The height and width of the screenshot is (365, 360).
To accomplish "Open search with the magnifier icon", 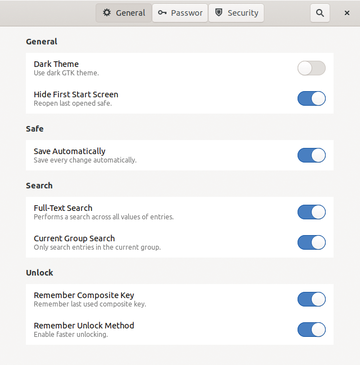I will pyautogui.click(x=320, y=13).
